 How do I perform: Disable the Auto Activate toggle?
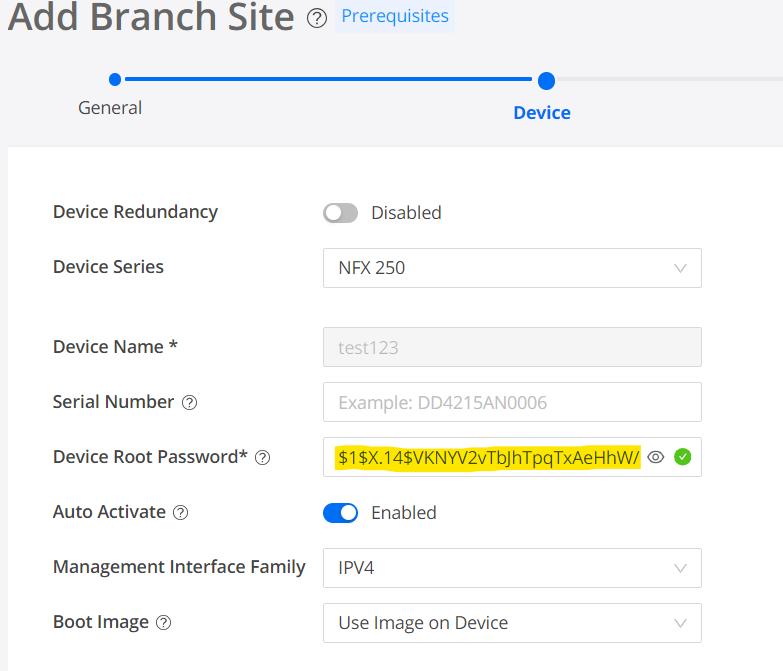coord(340,513)
